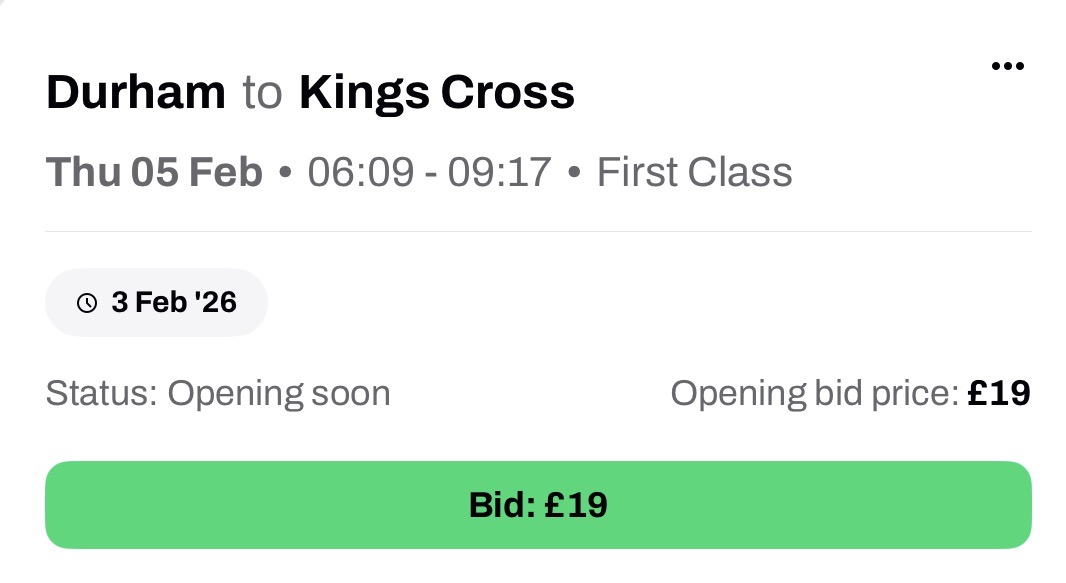Click the 09:17 arrival time
The height and width of the screenshot is (583, 1066).
[499, 172]
